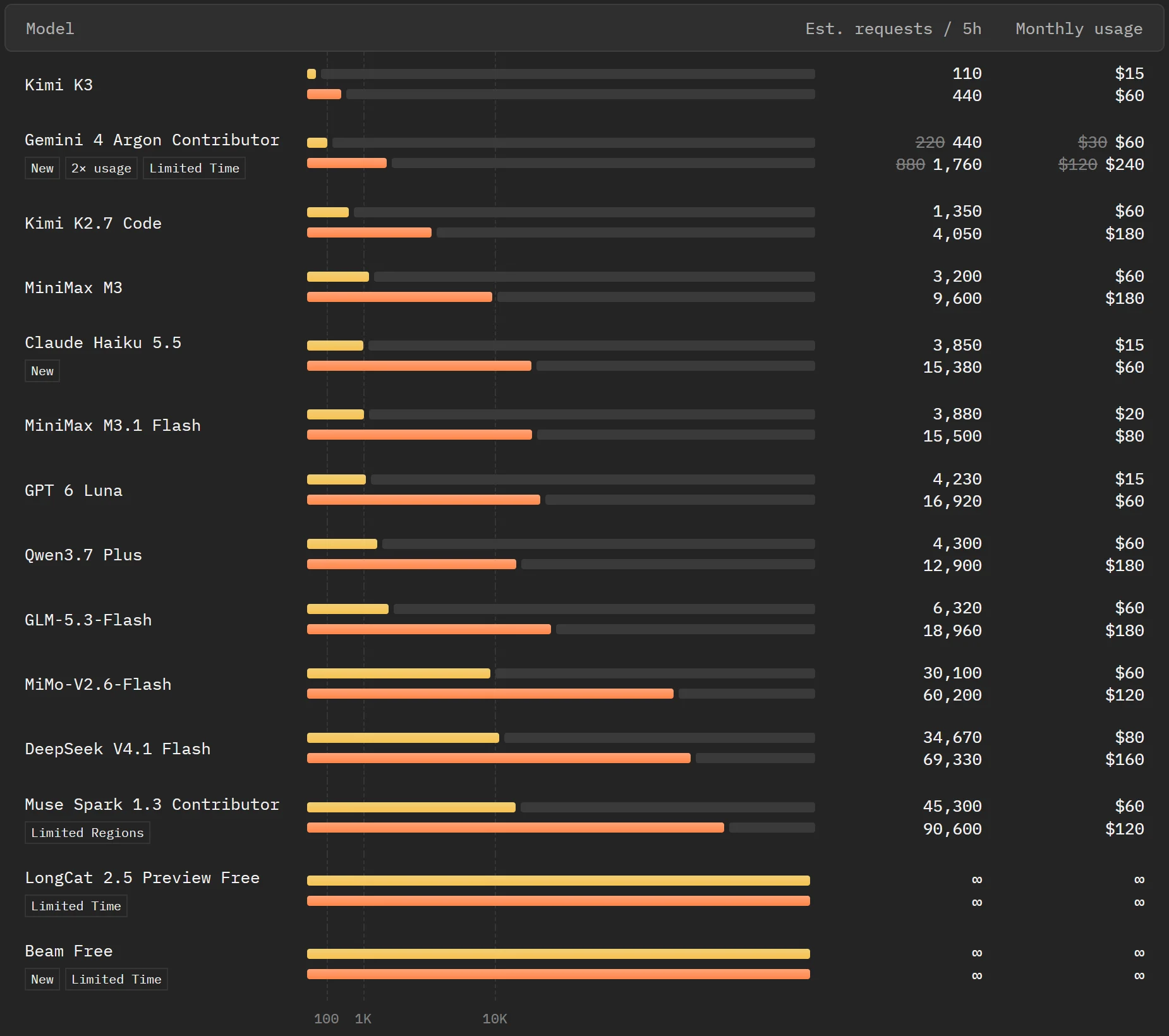Screen dimensions: 1169x1036
Task: Click the 2× usage tag on Gemini
Action: coord(101,168)
